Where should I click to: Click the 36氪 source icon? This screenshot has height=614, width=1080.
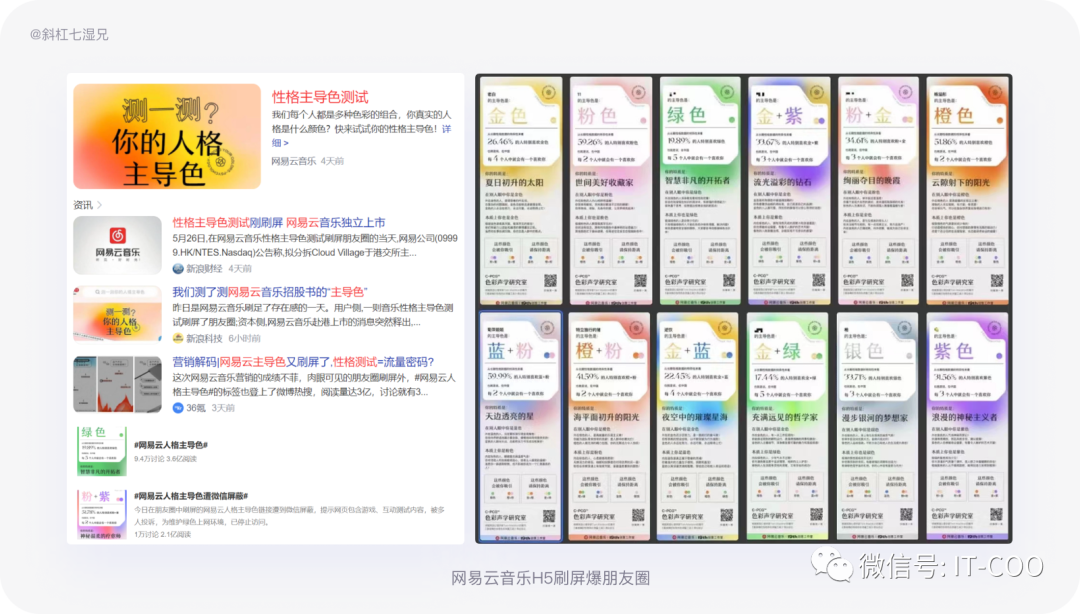click(178, 408)
